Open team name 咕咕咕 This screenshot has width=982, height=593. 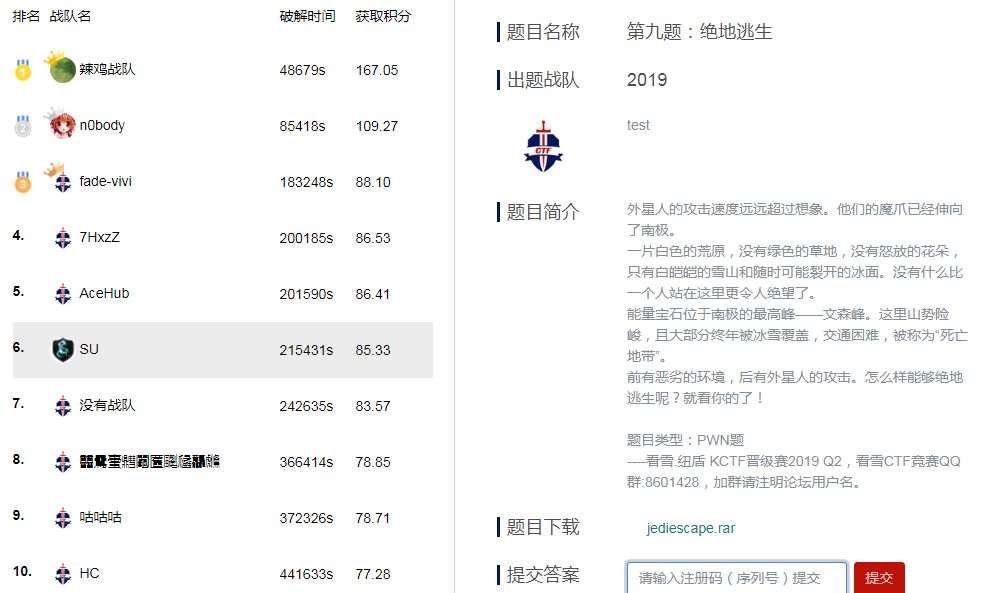100,517
